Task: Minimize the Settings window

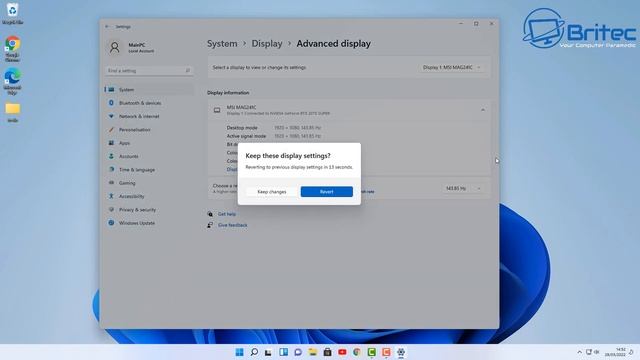Action: [461, 24]
